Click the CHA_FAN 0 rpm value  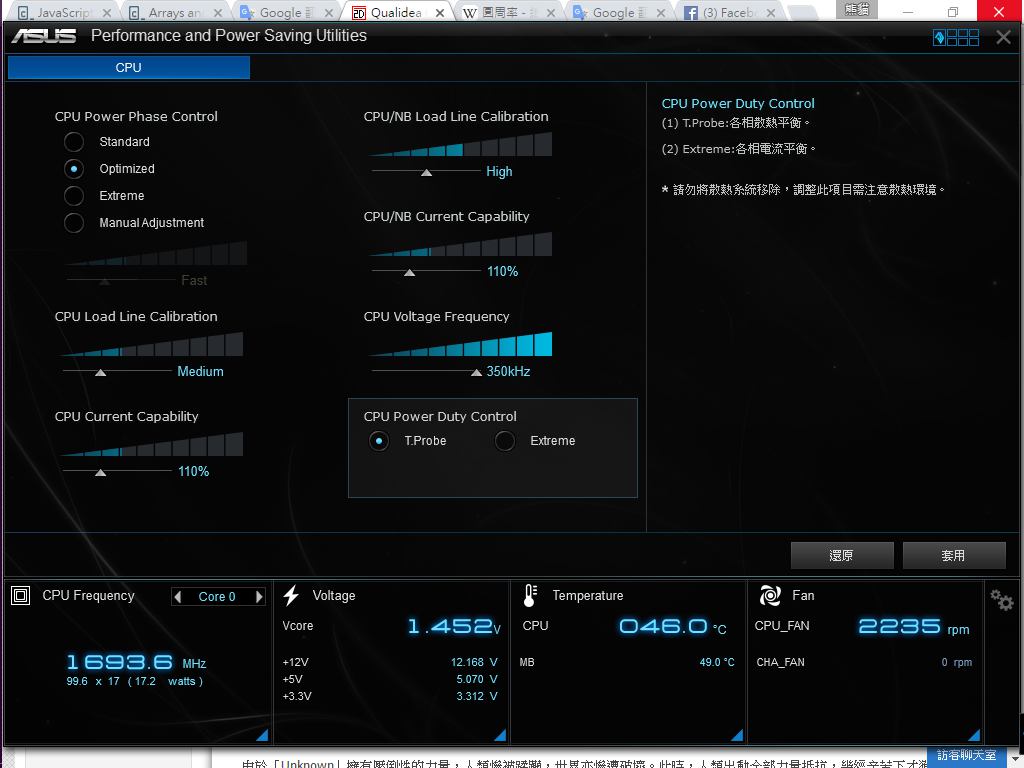[x=957, y=662]
